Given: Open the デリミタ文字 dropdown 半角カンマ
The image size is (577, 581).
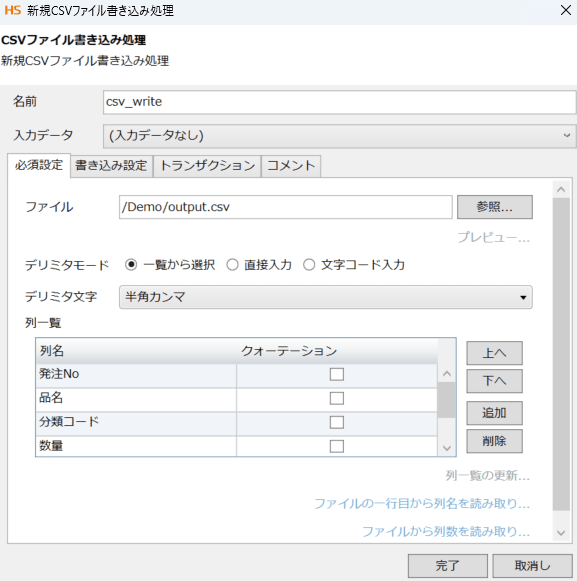Looking at the screenshot, I should click(326, 297).
